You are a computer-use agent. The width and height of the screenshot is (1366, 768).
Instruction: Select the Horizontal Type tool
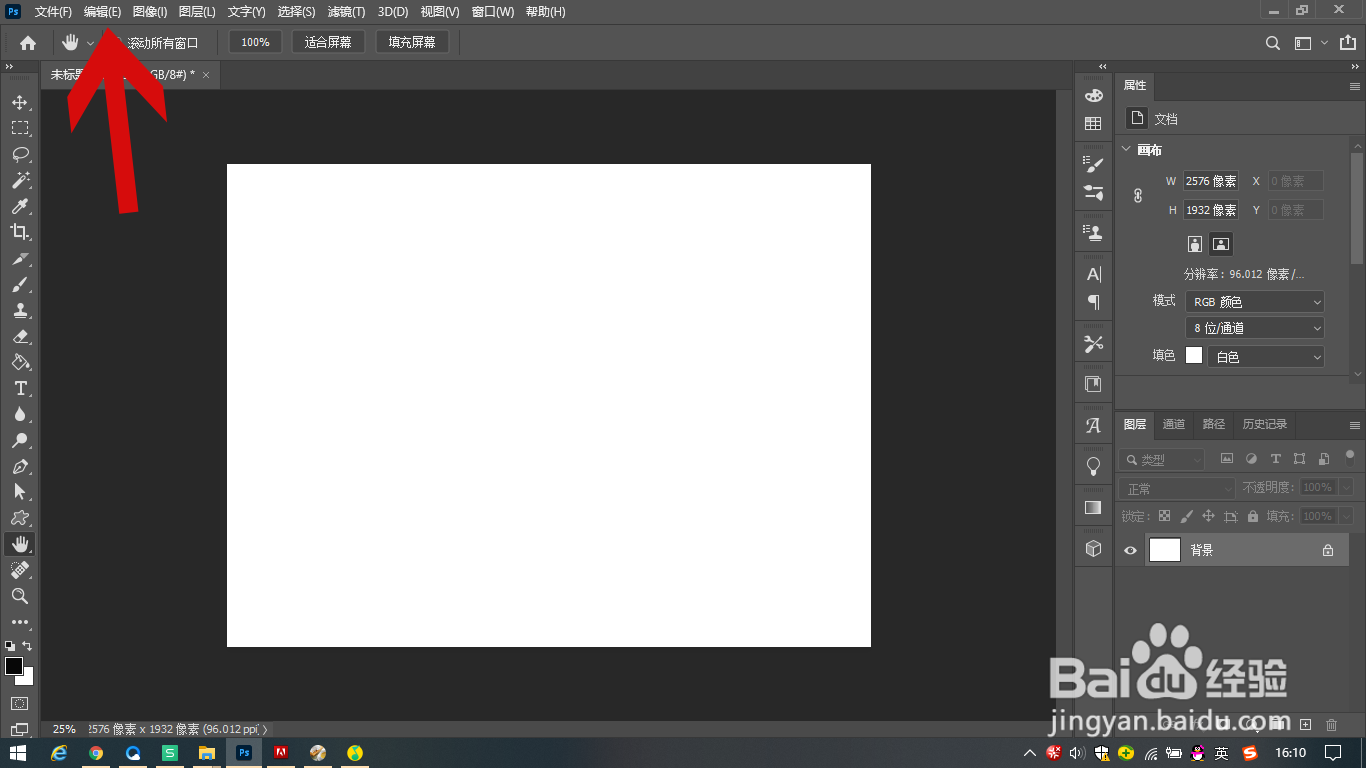tap(20, 388)
